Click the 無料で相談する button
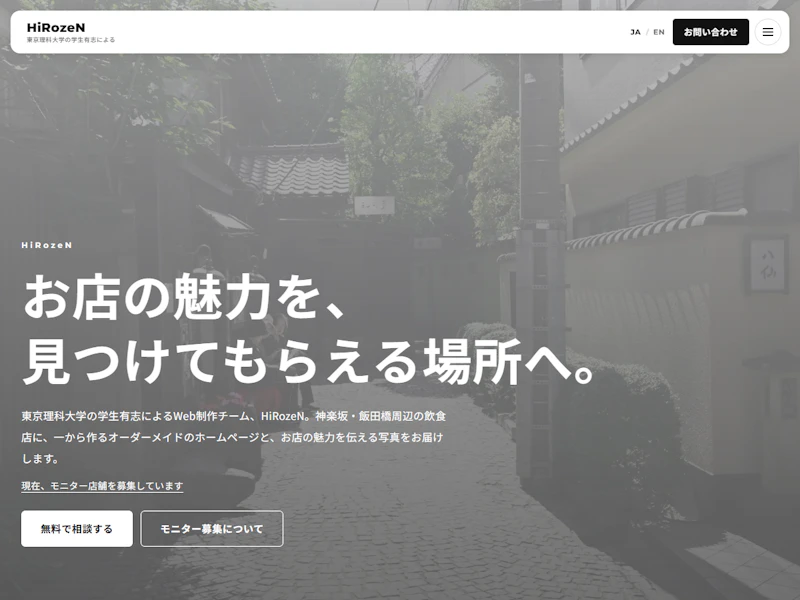Viewport: 800px width, 600px height. (77, 529)
